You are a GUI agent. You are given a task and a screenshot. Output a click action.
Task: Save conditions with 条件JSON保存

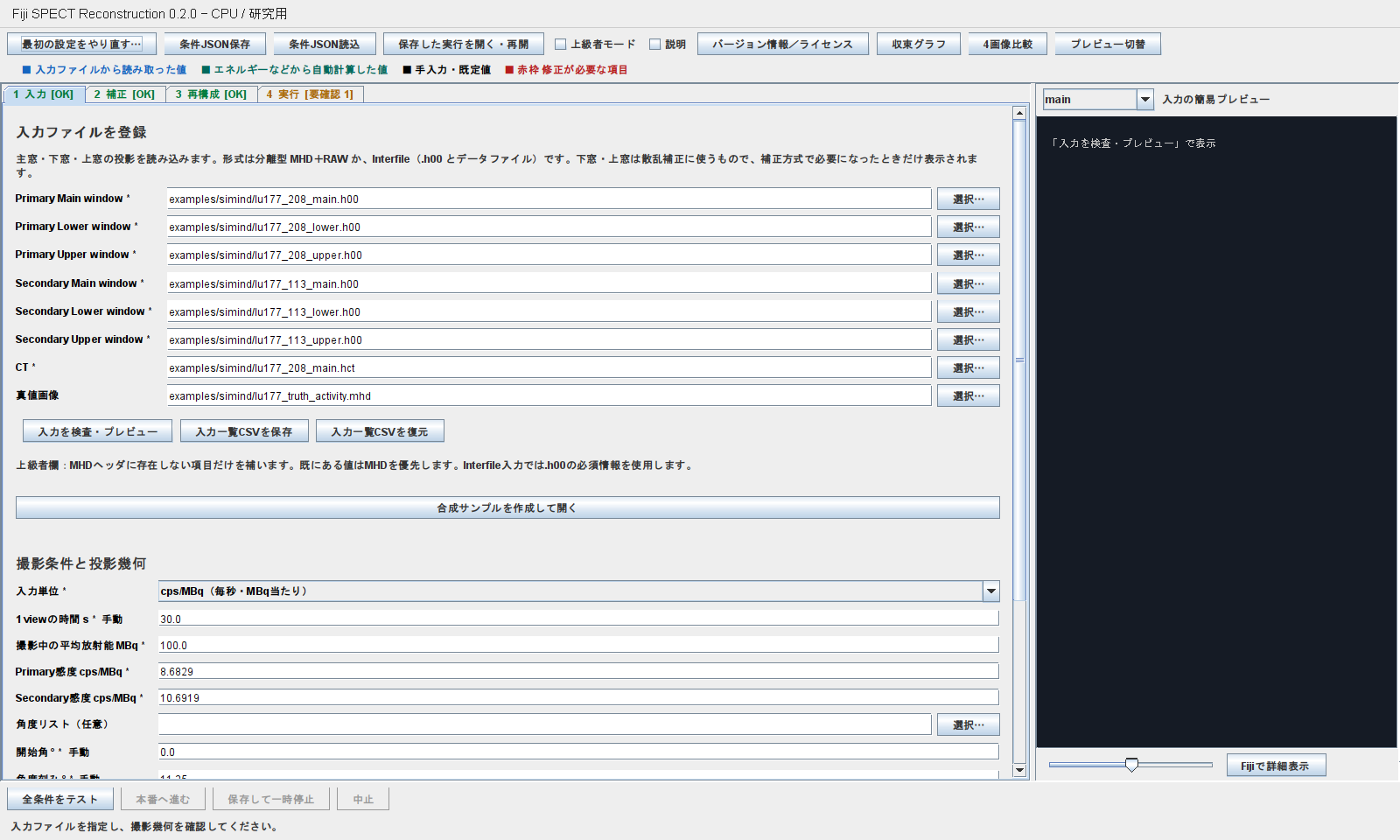tap(214, 44)
